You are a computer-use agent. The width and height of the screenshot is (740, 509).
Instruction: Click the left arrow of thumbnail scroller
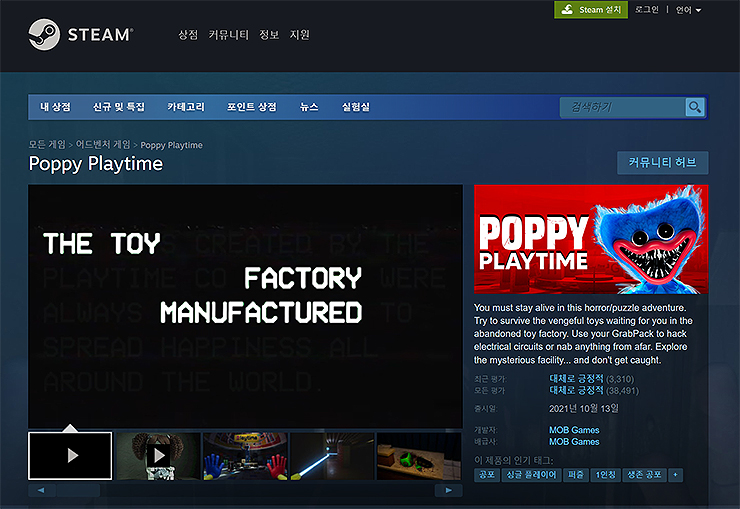42,491
